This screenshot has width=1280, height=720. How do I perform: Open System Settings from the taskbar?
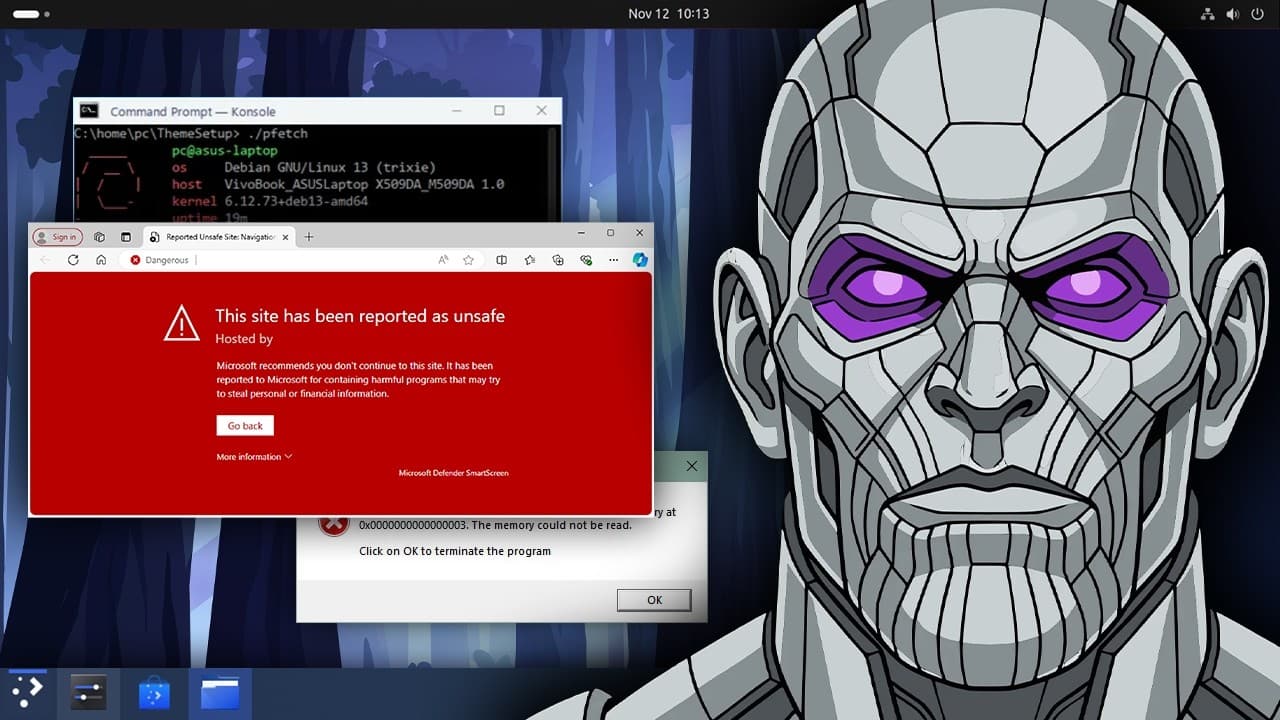point(88,691)
